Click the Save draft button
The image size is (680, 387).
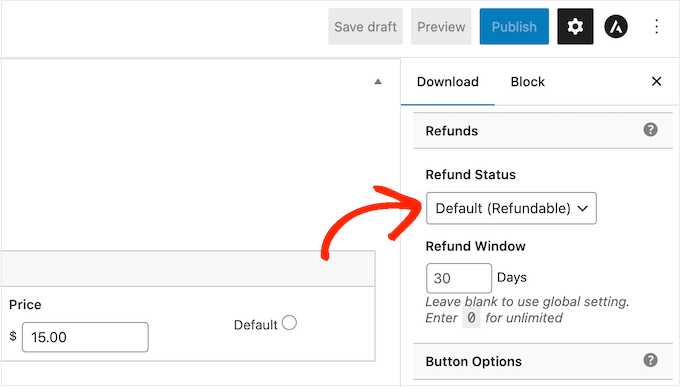365,26
